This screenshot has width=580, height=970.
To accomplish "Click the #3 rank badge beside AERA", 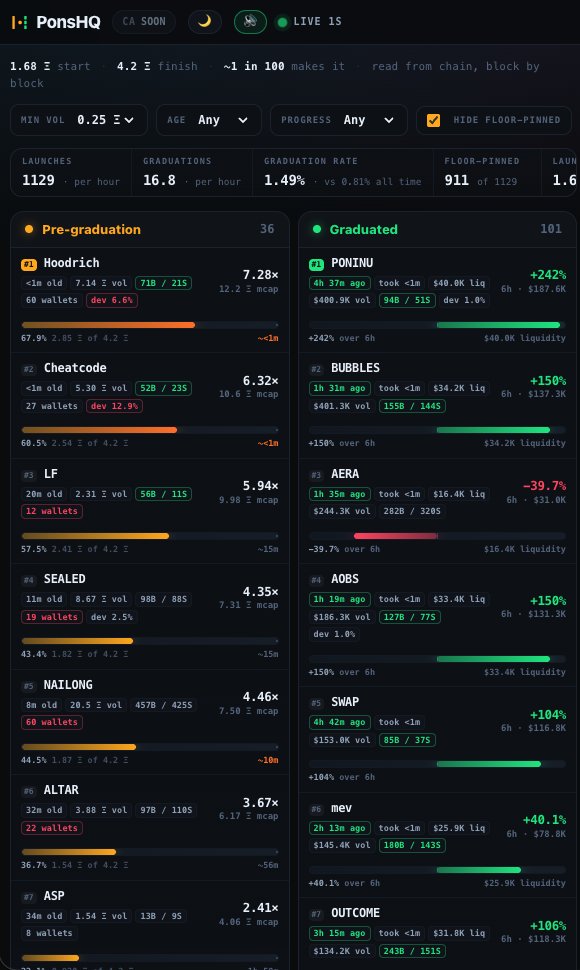I will pos(316,475).
